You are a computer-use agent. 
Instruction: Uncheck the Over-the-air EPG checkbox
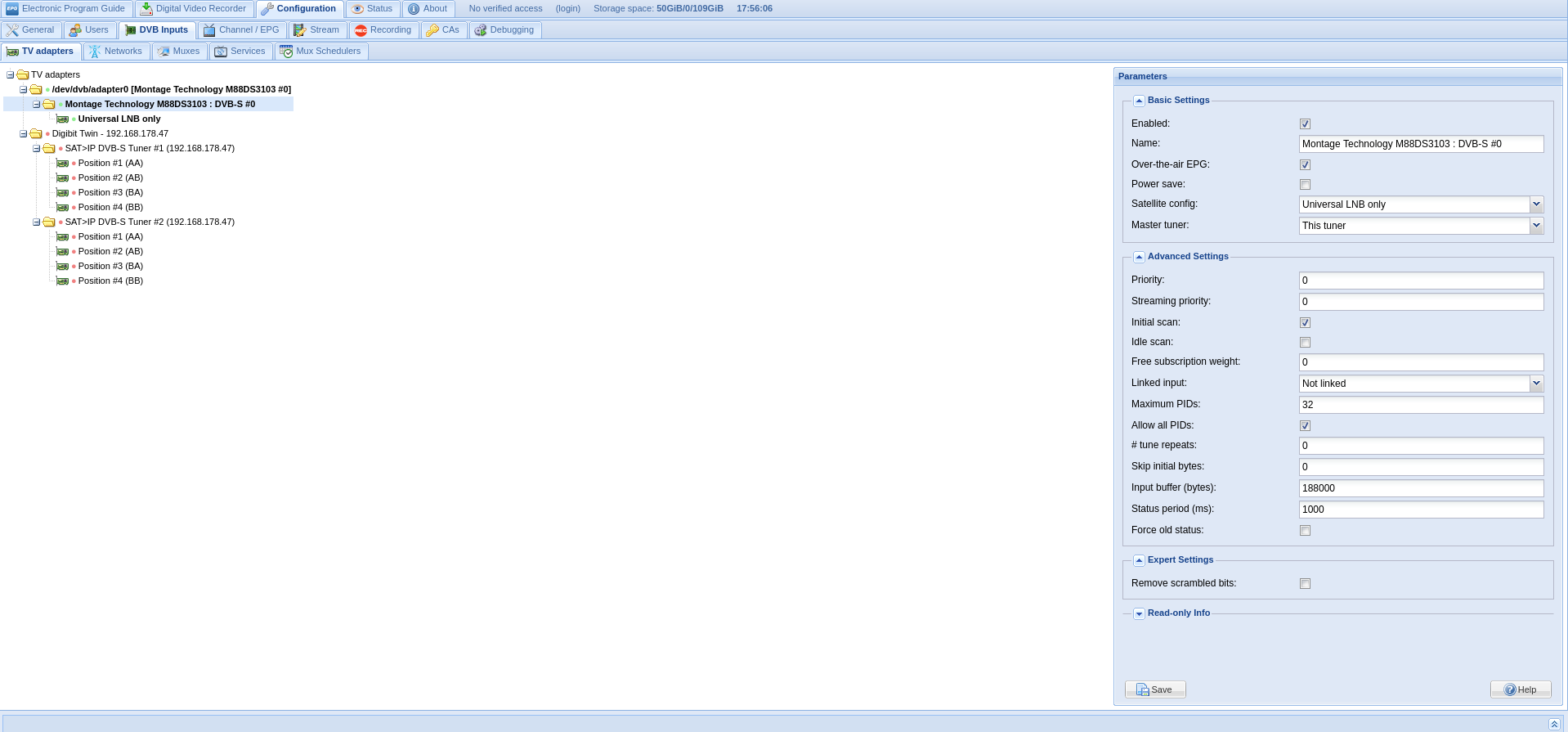click(x=1305, y=165)
